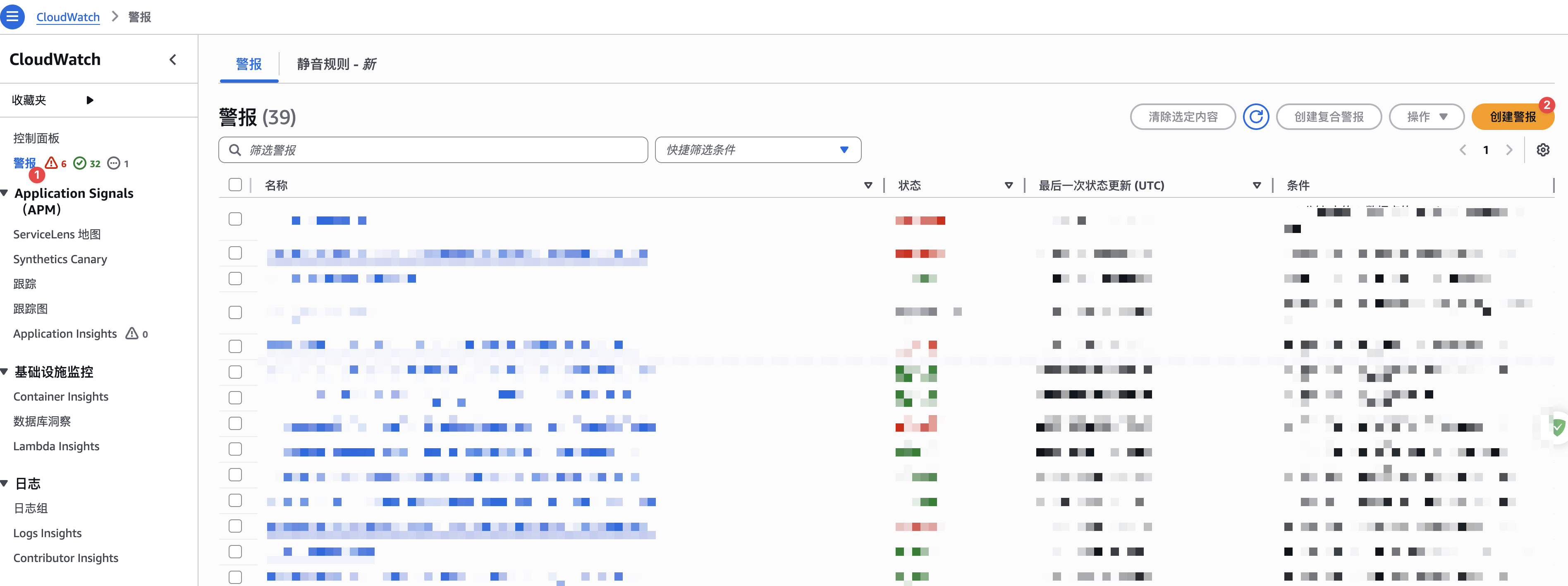Open Logs Insights in sidebar

coord(48,533)
